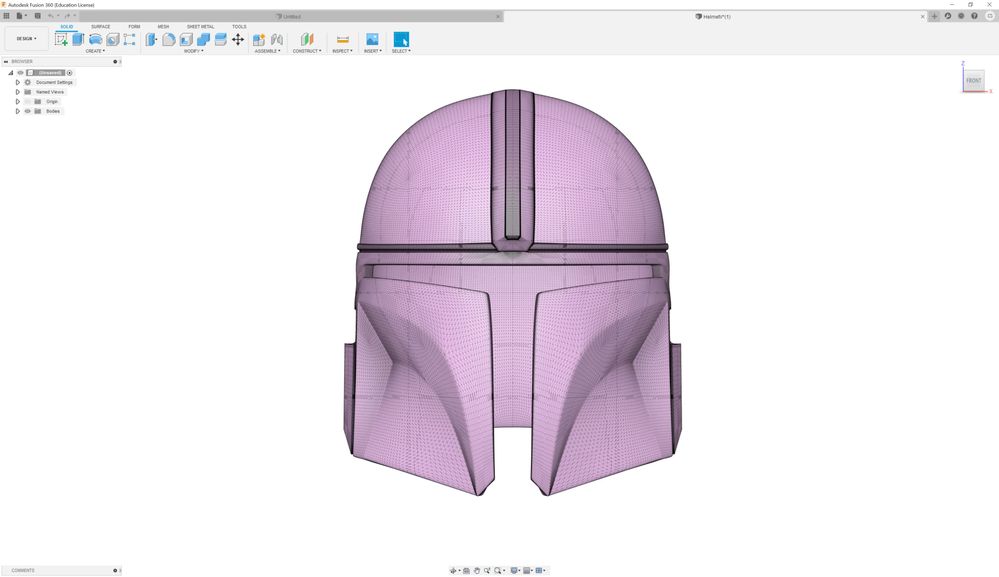999x577 pixels.
Task: Open Grid and Snaps settings
Action: [x=528, y=571]
